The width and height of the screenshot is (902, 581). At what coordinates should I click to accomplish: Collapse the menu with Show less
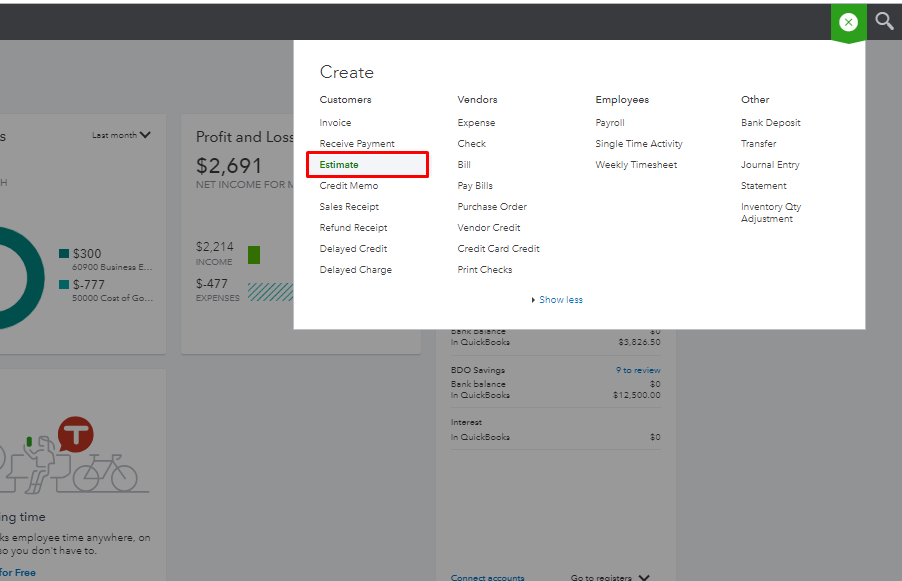point(558,300)
